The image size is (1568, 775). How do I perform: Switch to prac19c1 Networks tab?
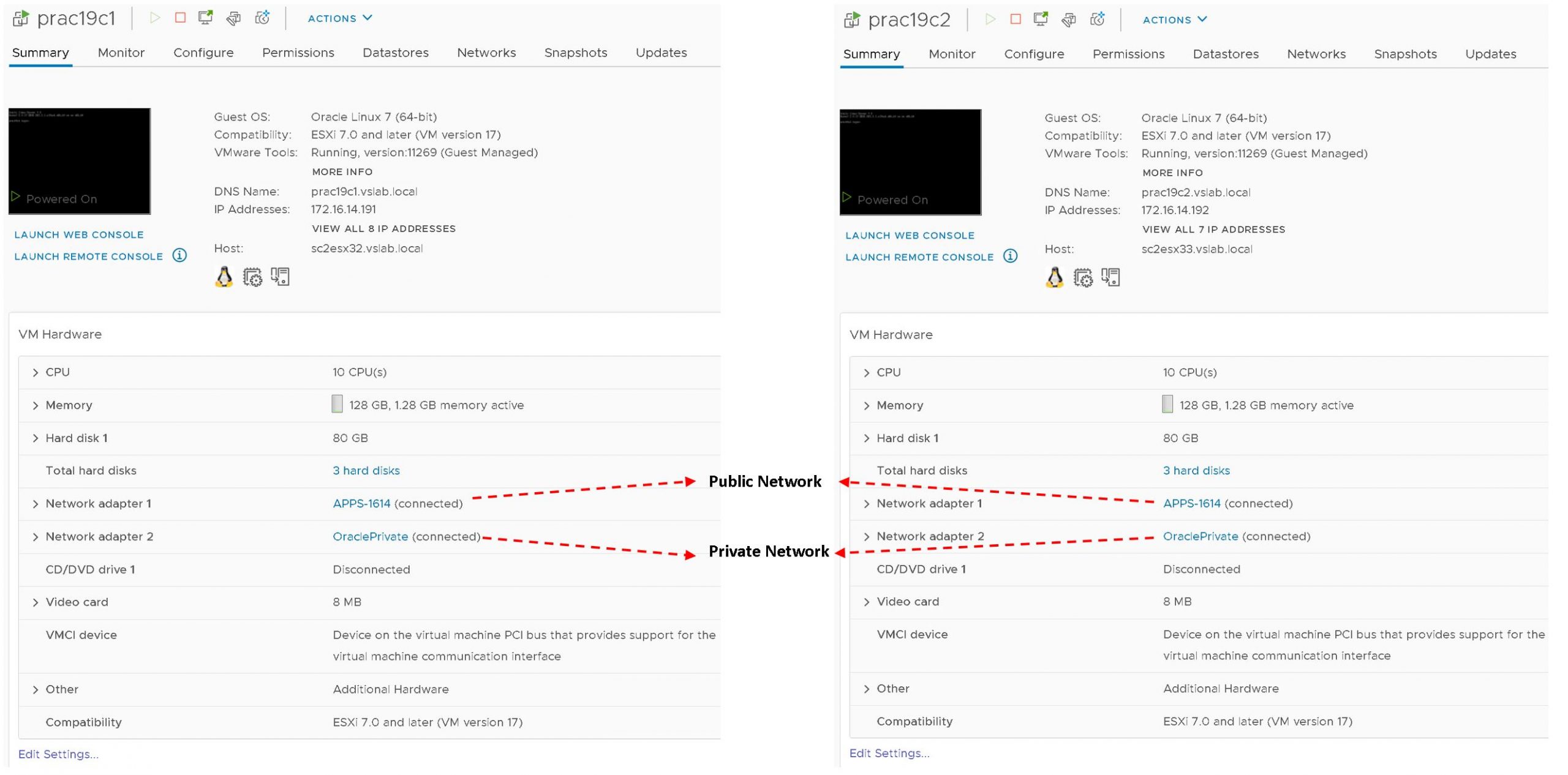click(x=486, y=53)
